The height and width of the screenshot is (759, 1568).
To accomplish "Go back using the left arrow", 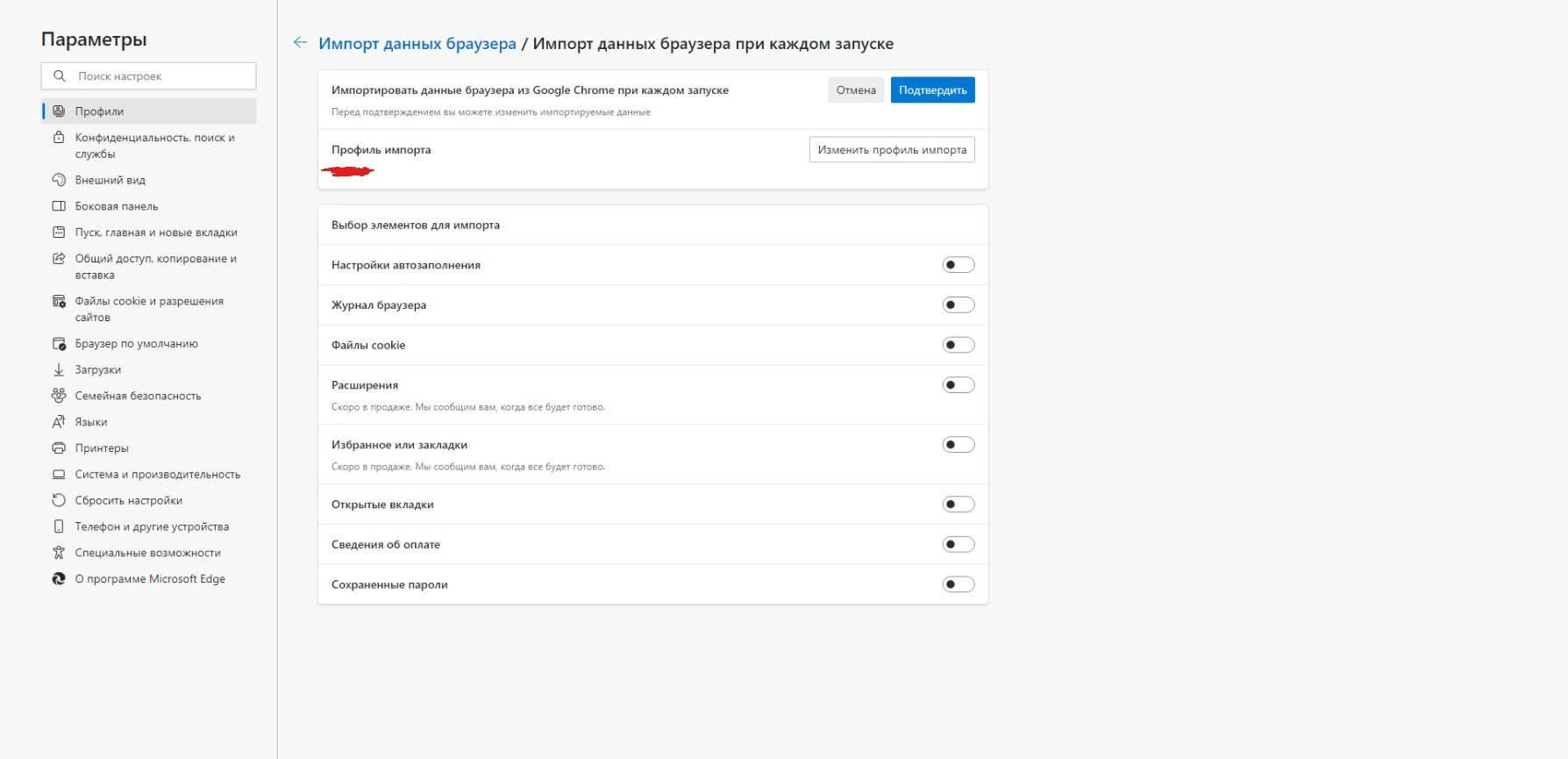I will (300, 43).
